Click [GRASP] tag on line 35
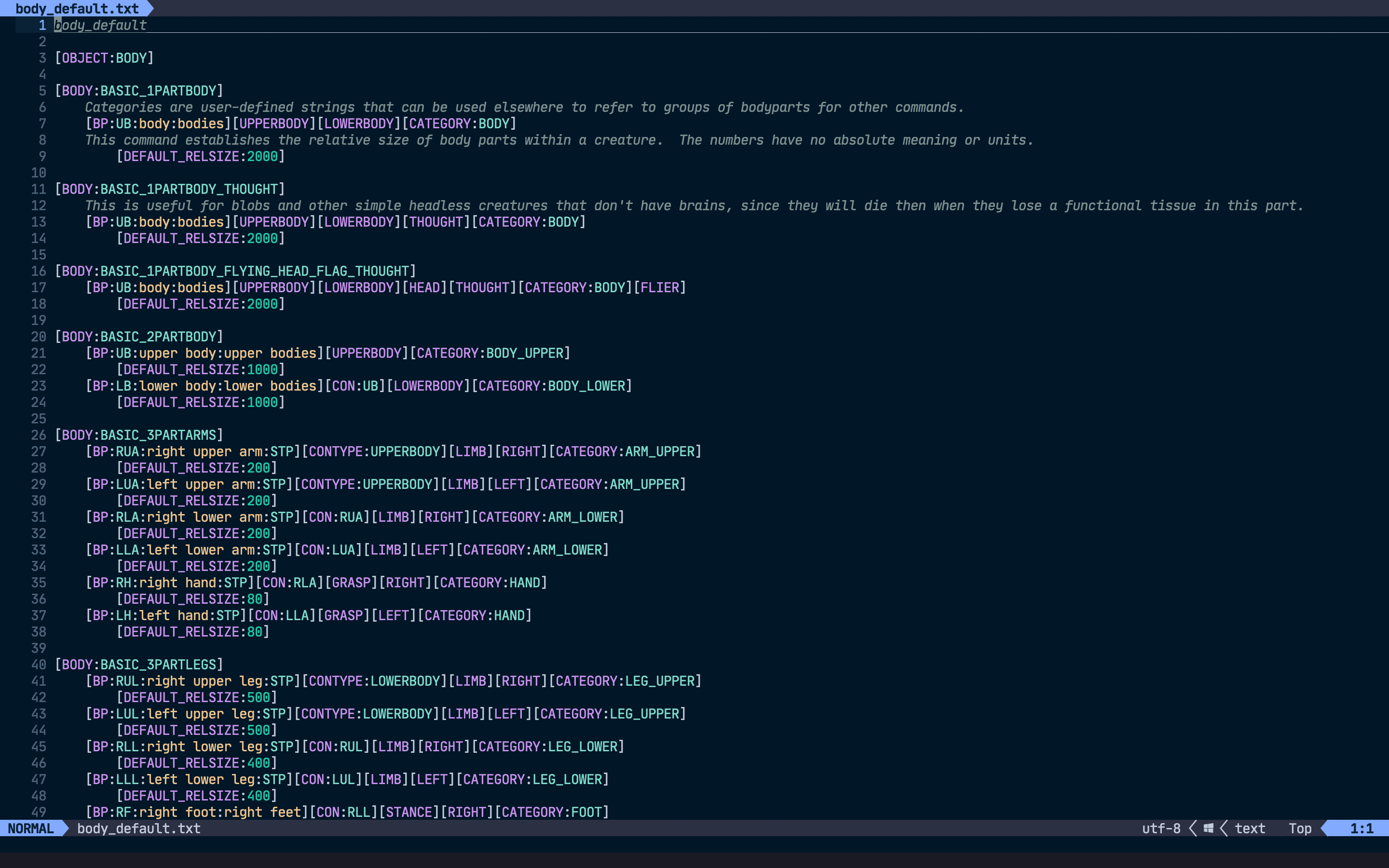The height and width of the screenshot is (868, 1389). 351,583
